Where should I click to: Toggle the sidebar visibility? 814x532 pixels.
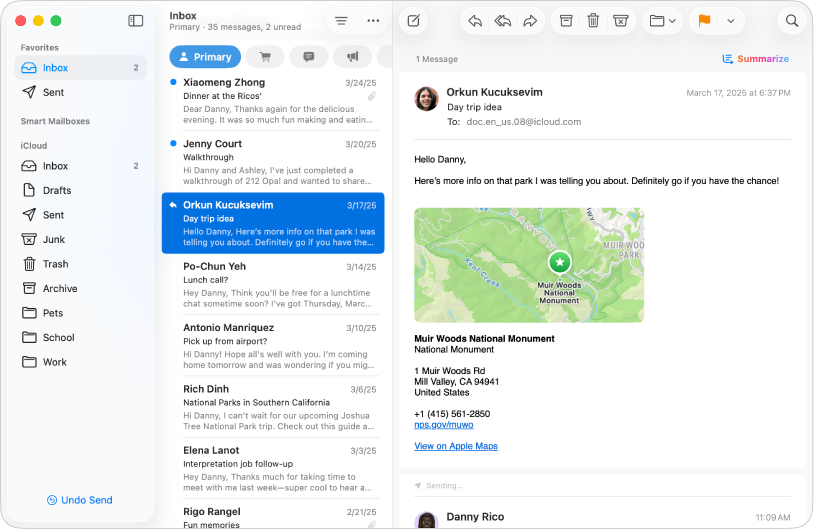click(136, 20)
